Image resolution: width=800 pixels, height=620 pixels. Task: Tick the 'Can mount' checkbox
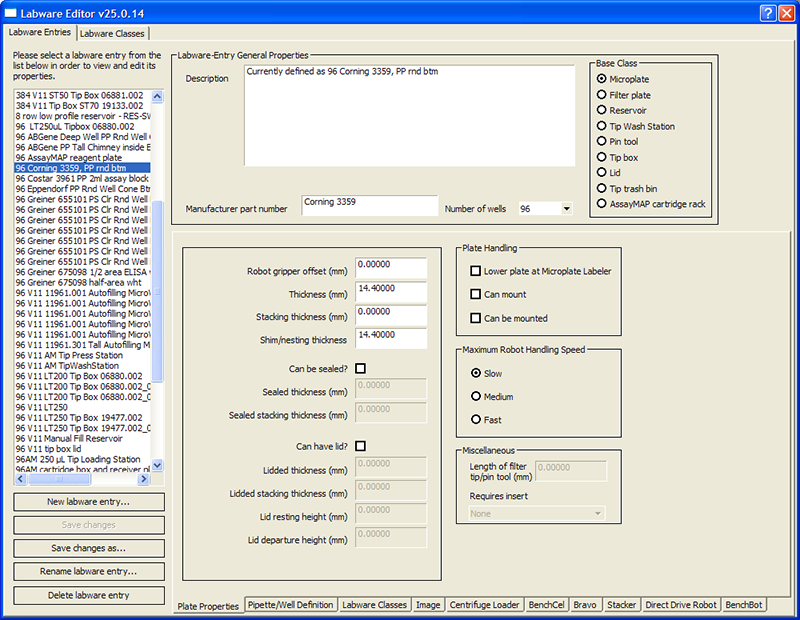point(476,295)
